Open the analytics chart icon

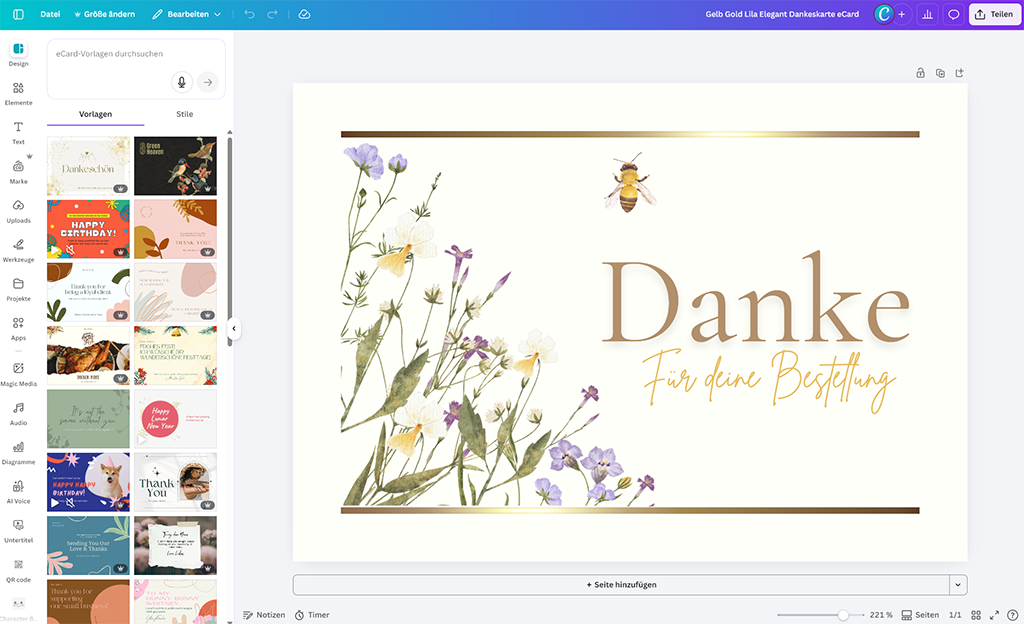click(927, 14)
